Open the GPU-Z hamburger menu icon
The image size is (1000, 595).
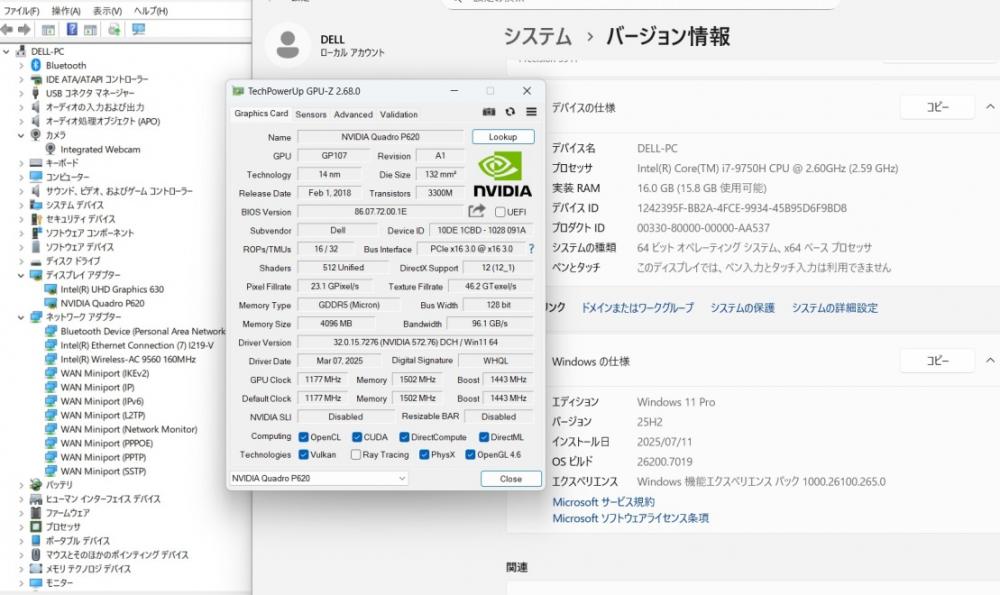(531, 112)
